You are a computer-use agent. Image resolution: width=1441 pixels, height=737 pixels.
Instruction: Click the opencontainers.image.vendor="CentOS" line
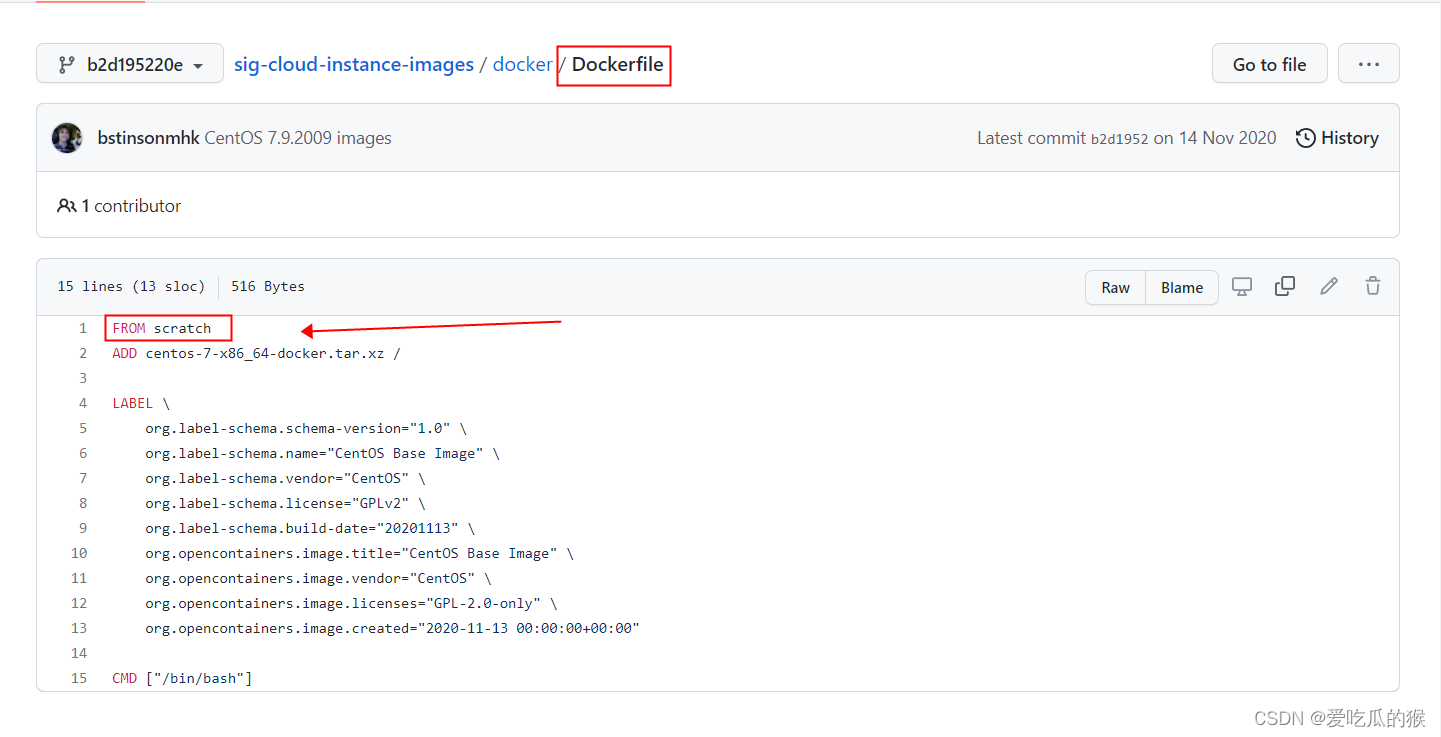pos(318,578)
